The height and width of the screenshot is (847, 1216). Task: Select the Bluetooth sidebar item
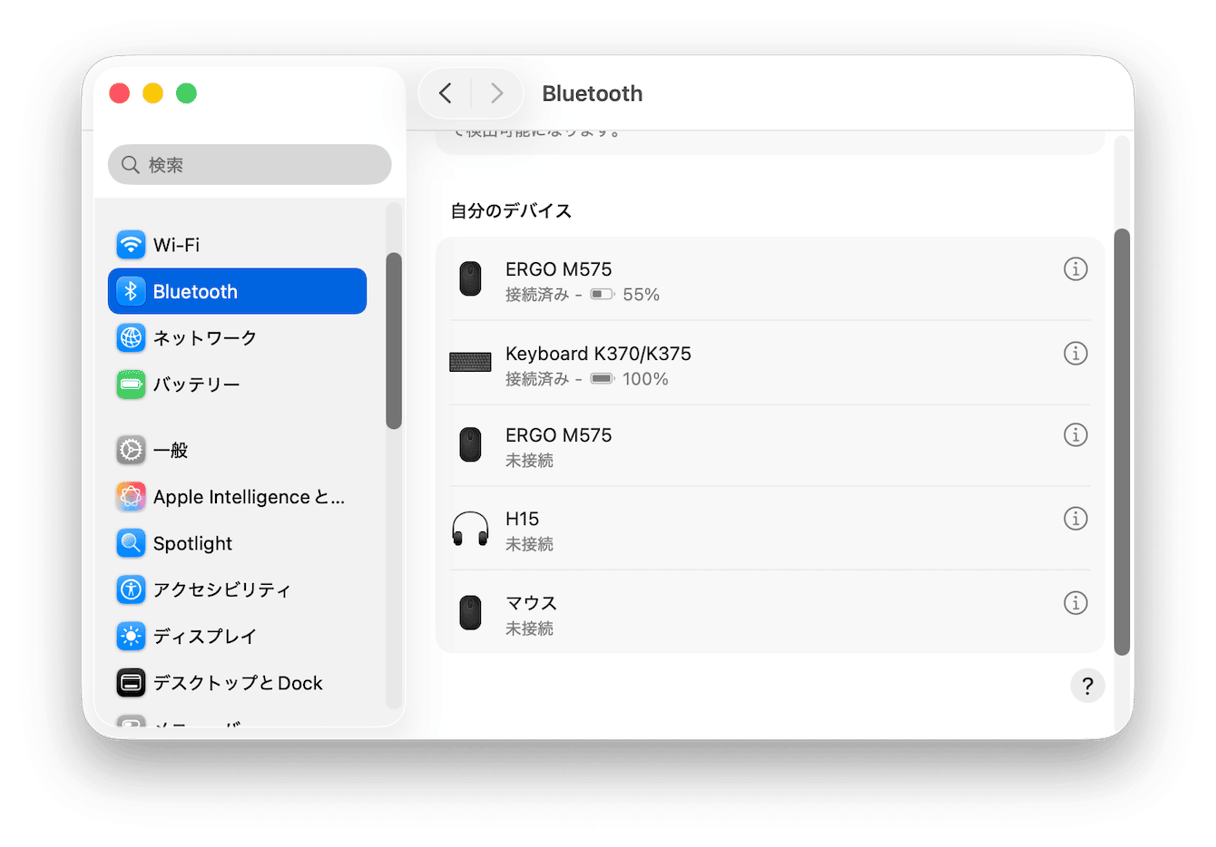pyautogui.click(x=237, y=291)
